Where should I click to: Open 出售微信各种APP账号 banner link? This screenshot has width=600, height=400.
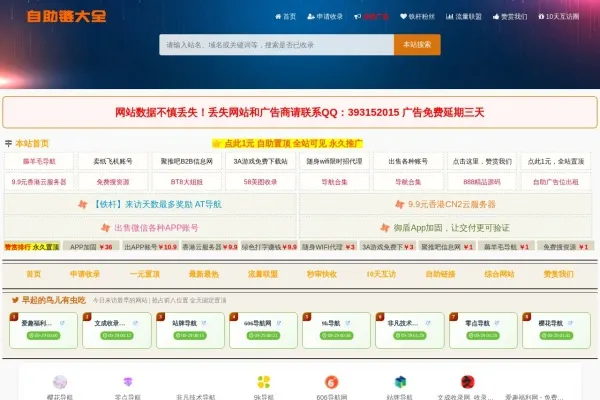pyautogui.click(x=150, y=228)
